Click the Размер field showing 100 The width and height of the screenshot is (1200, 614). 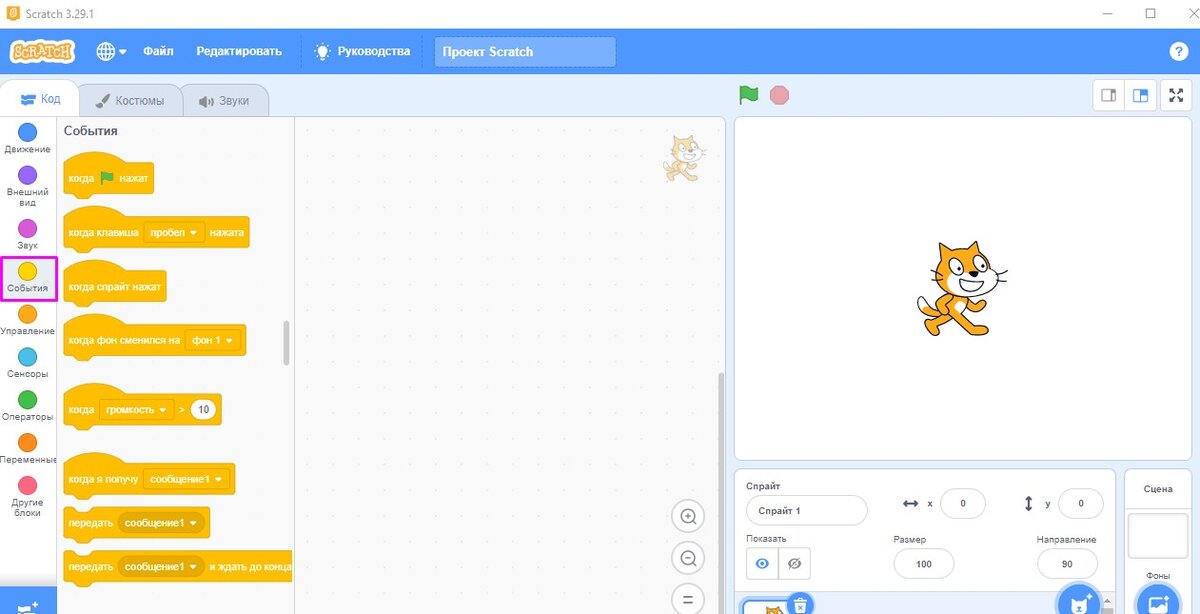923,564
